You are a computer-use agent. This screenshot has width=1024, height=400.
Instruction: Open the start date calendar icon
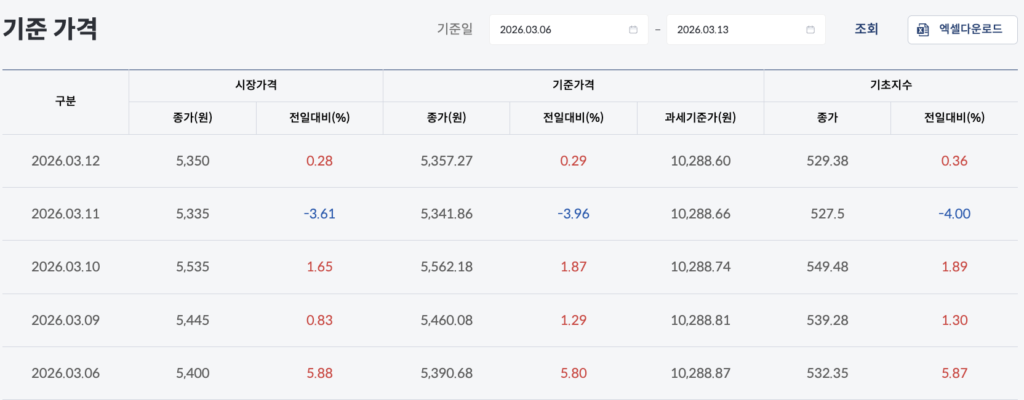pos(632,29)
